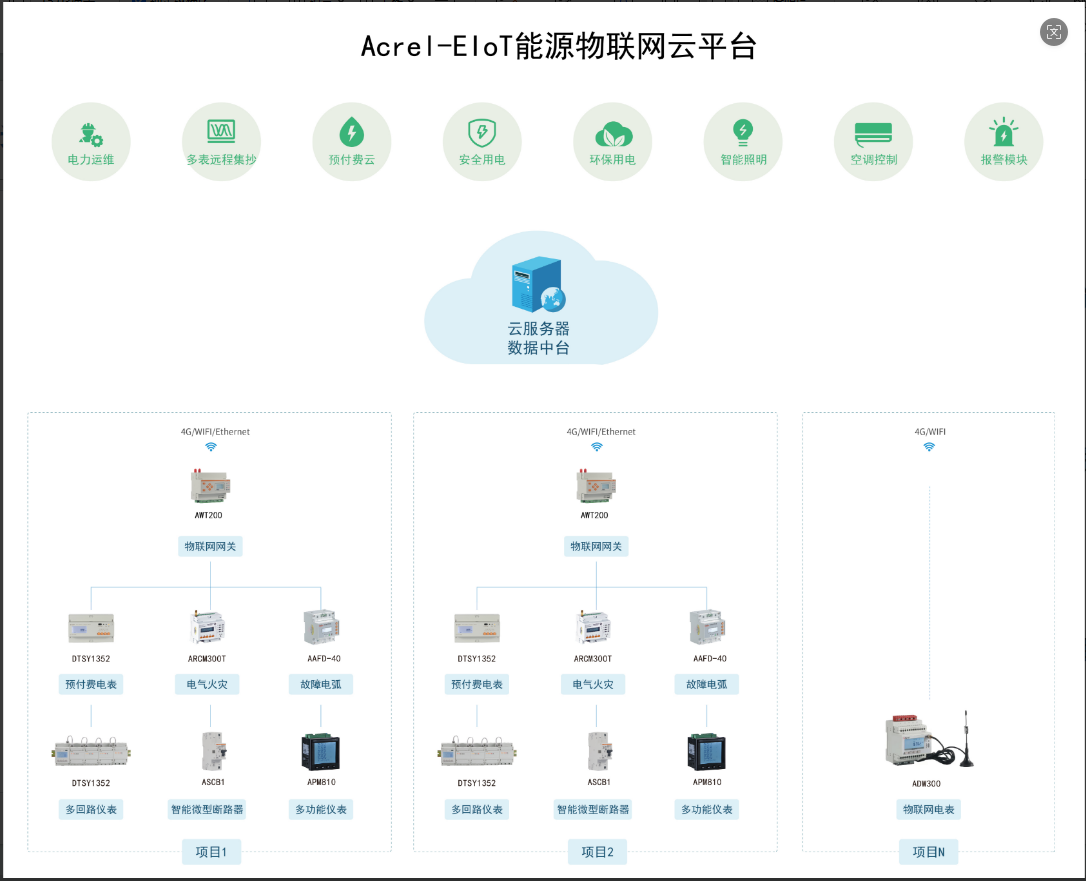This screenshot has width=1086, height=881.
Task: Select the 物联网电表 label under ADW300
Action: click(x=928, y=809)
